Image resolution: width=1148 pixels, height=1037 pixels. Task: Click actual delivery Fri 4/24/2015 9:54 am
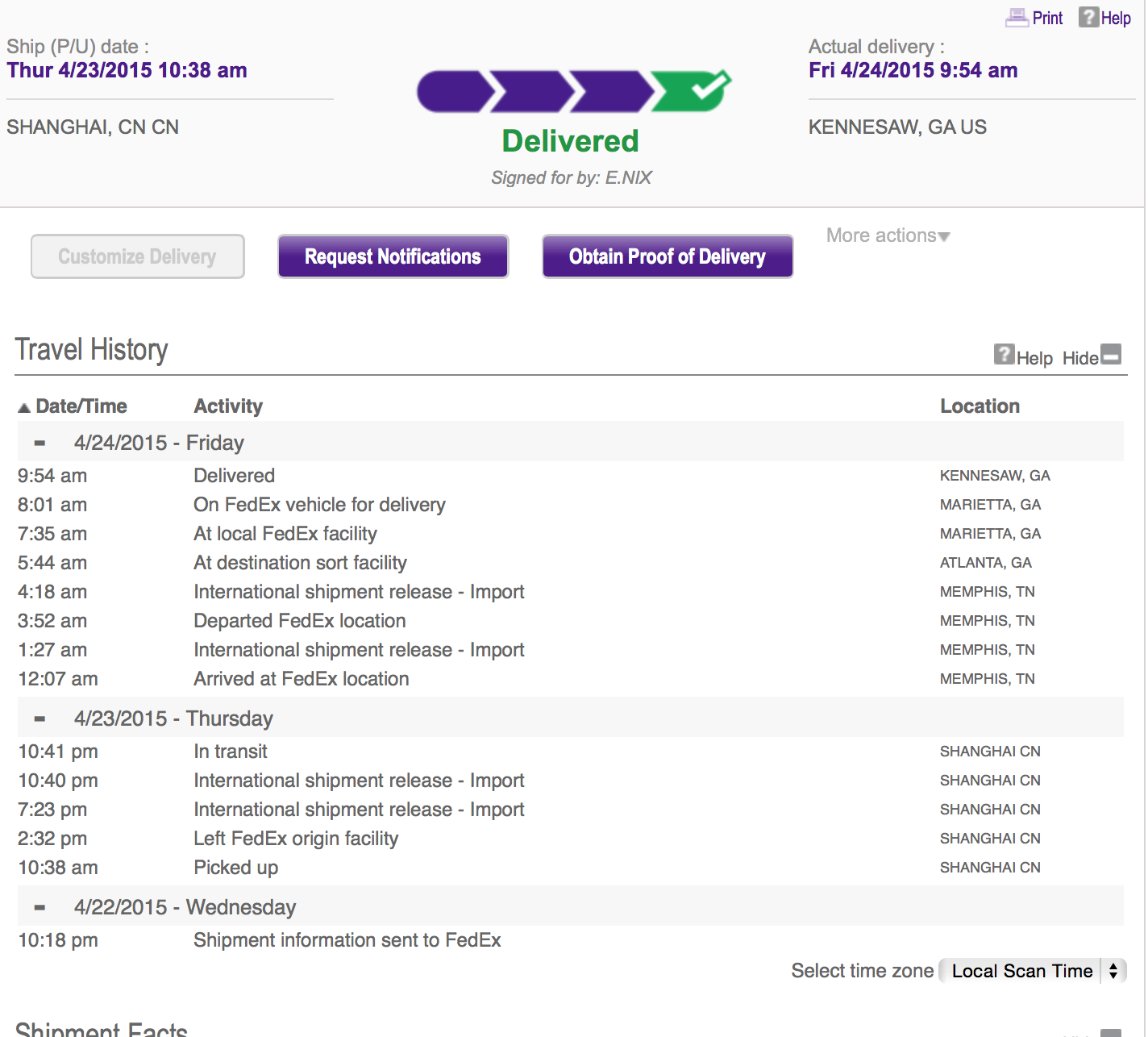913,70
